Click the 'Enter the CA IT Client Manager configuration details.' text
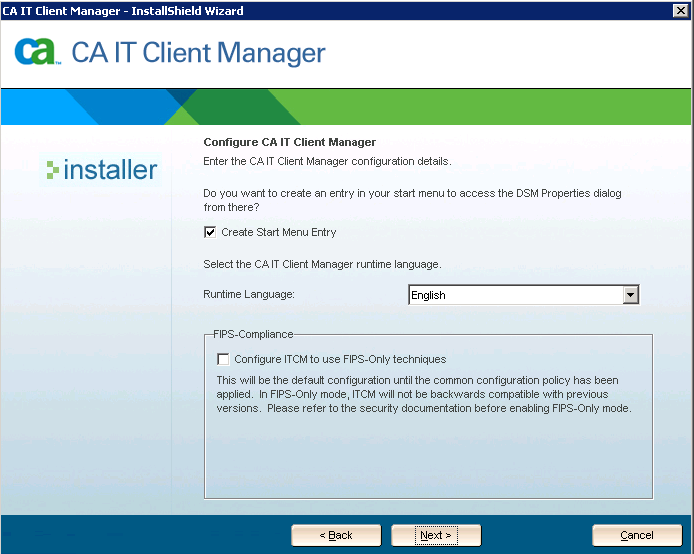Image resolution: width=694 pixels, height=554 pixels. pos(327,161)
